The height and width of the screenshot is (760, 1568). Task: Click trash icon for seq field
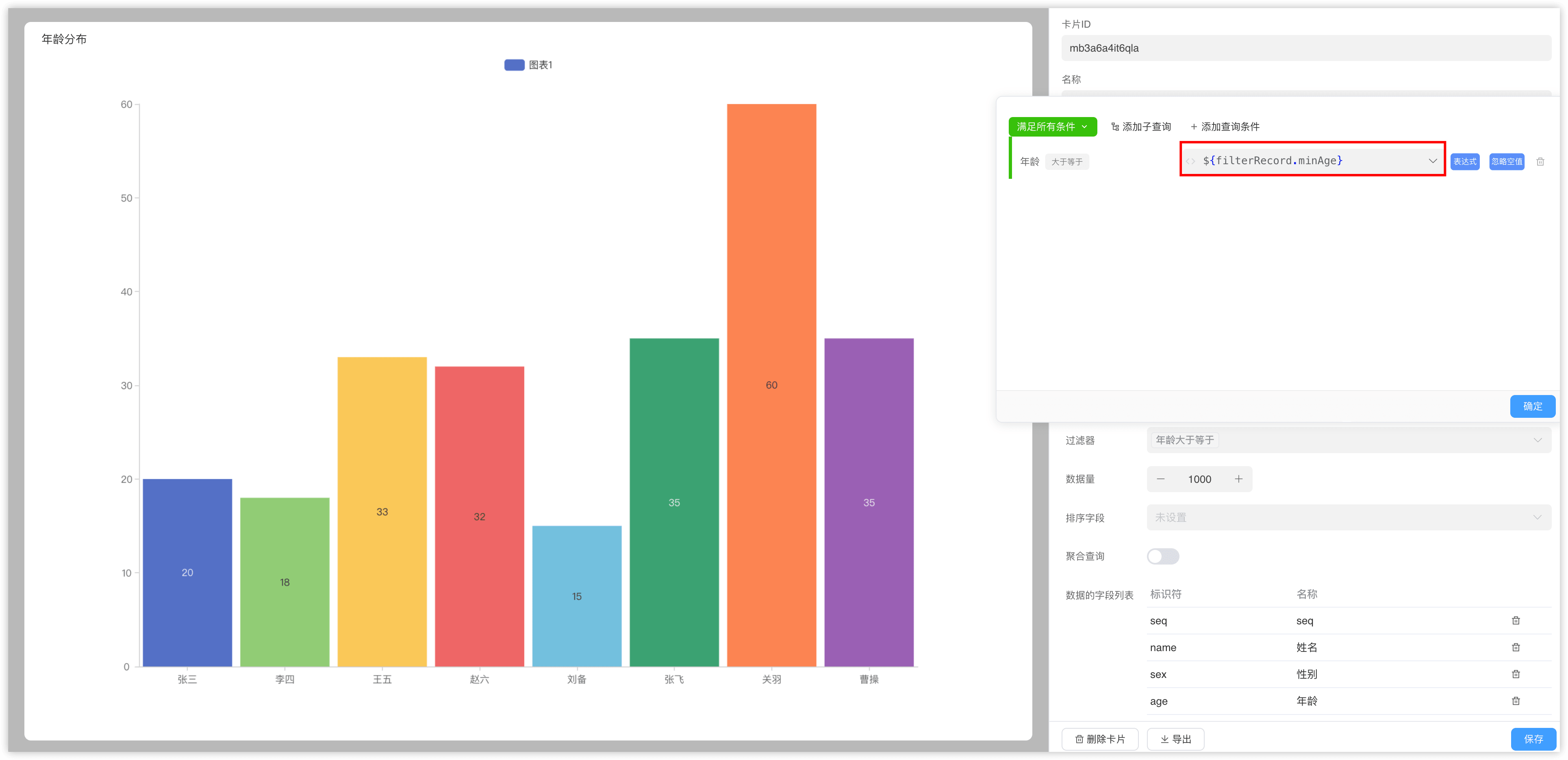(1516, 621)
